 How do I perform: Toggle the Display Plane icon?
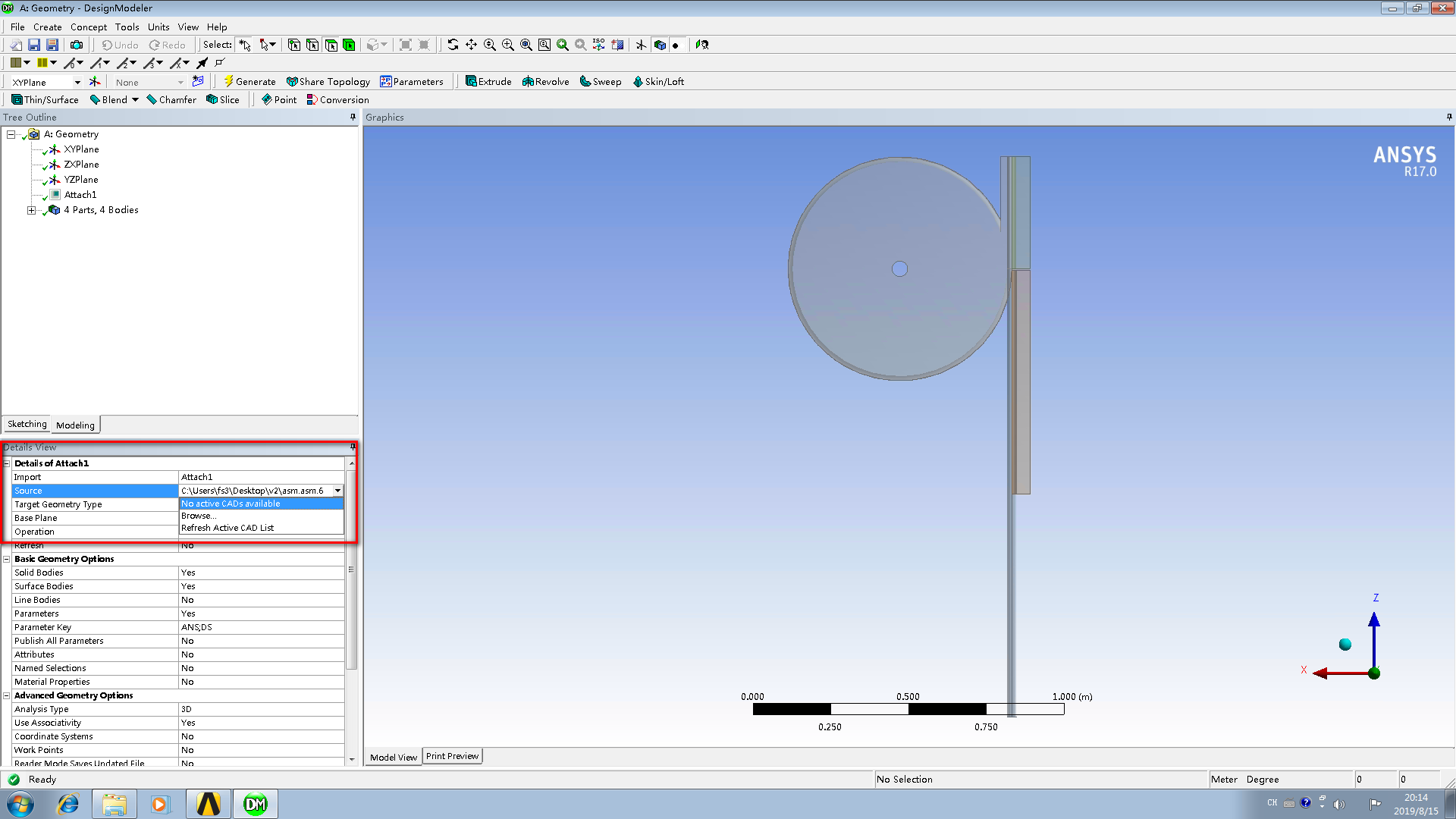(641, 45)
